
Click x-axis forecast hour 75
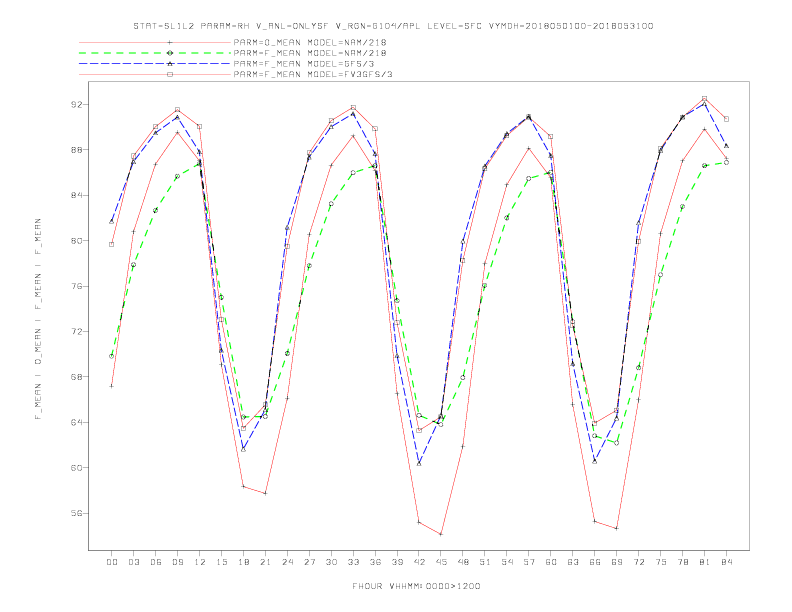[x=661, y=562]
